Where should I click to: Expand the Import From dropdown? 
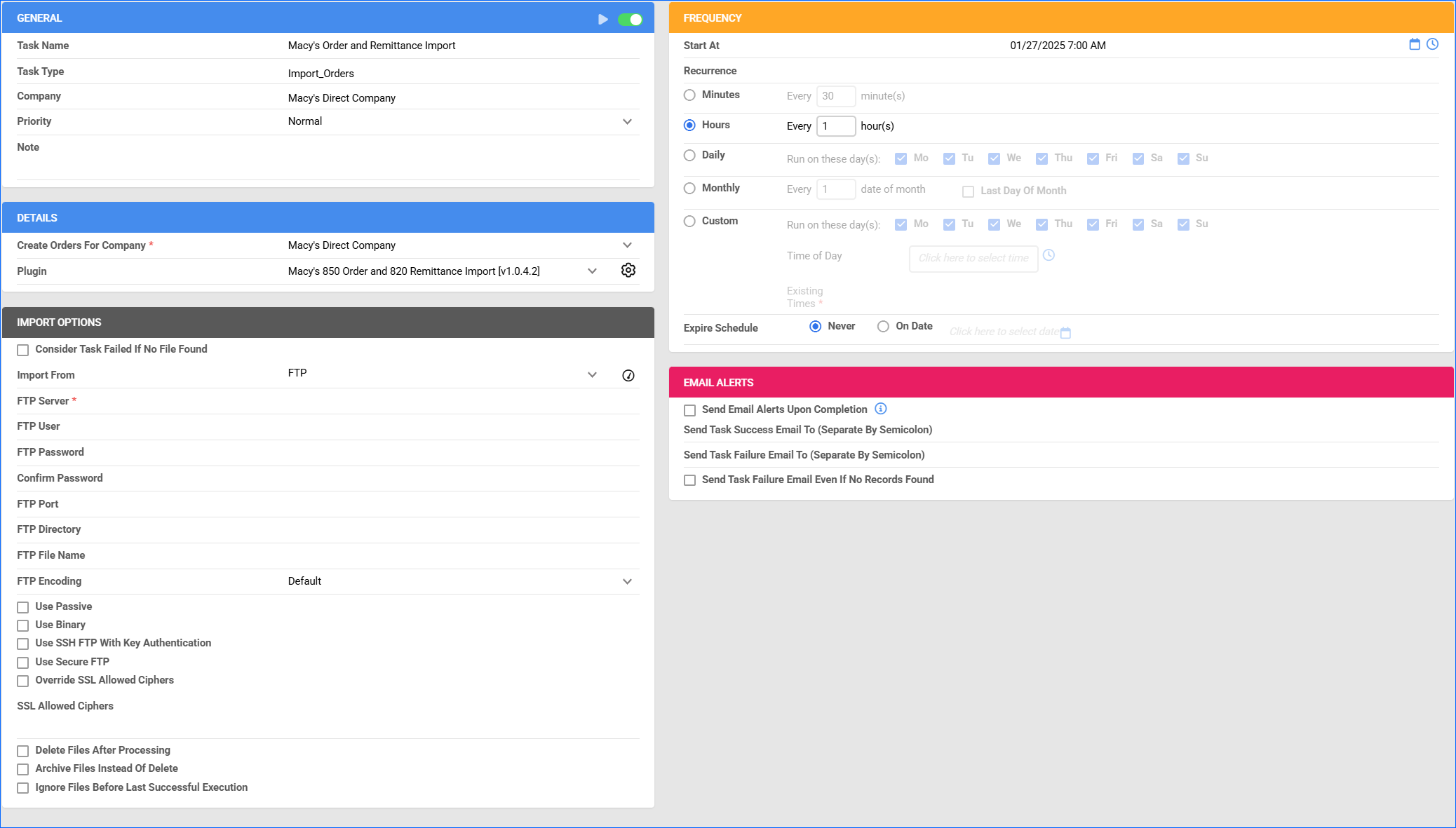point(592,375)
